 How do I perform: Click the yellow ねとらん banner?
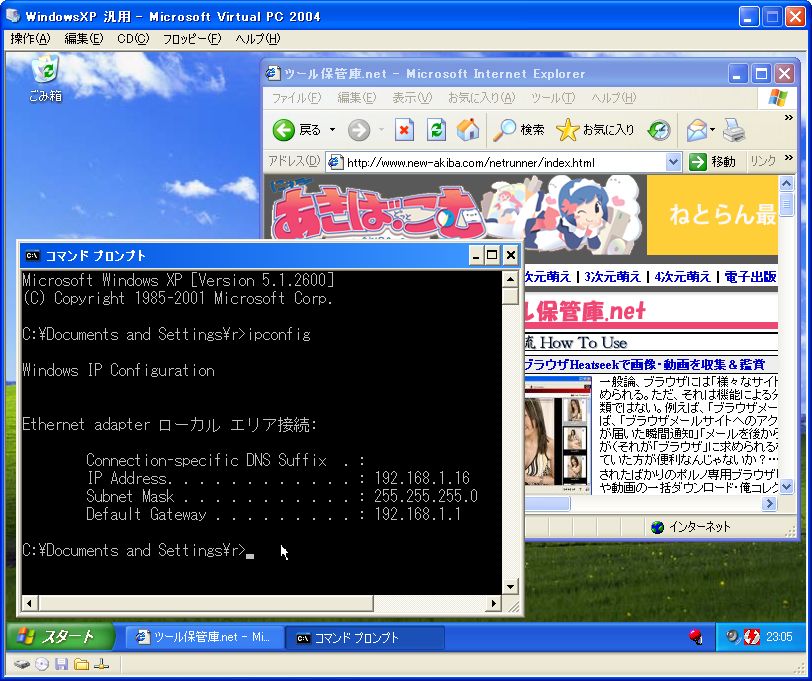click(712, 214)
